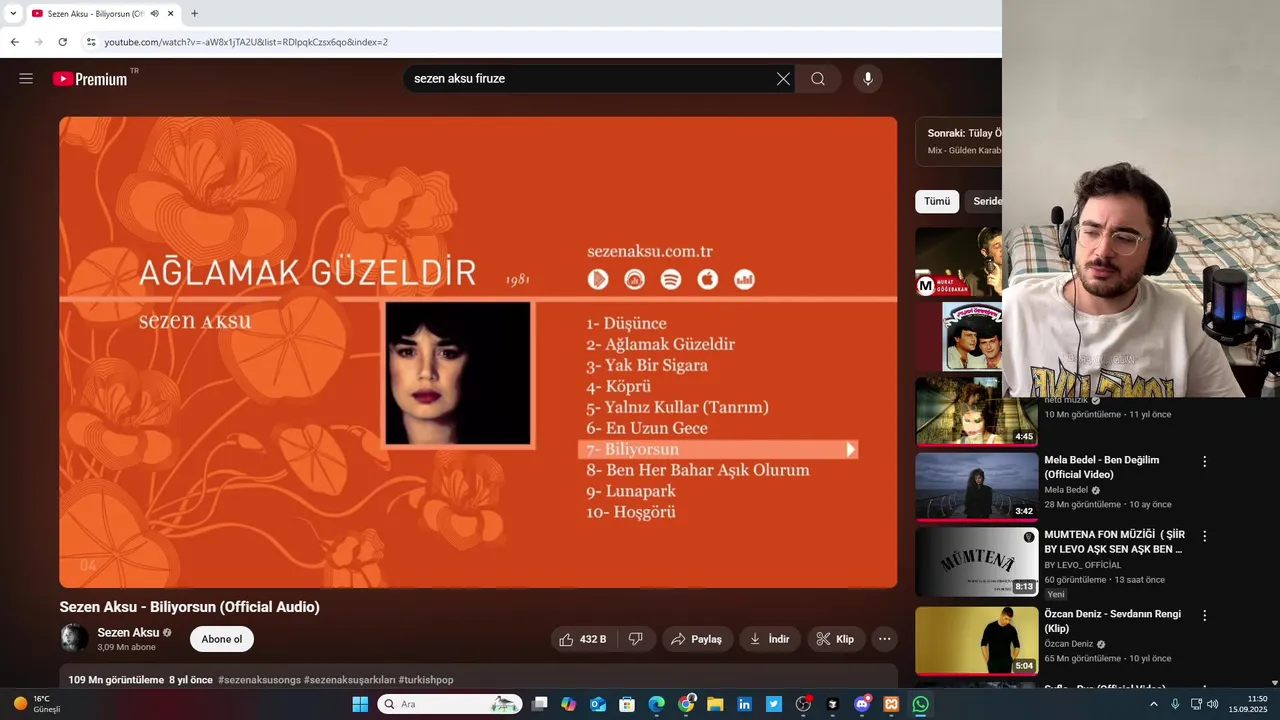This screenshot has height=720, width=1280.
Task: Open options for Mela Bedel video
Action: click(x=1205, y=462)
